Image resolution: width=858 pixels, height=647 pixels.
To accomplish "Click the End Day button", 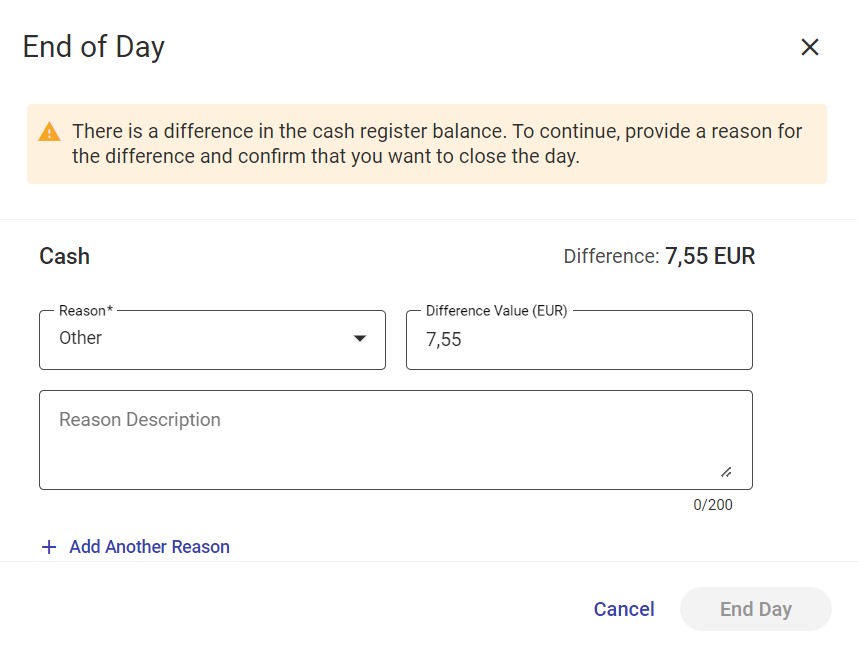I will pos(756,609).
